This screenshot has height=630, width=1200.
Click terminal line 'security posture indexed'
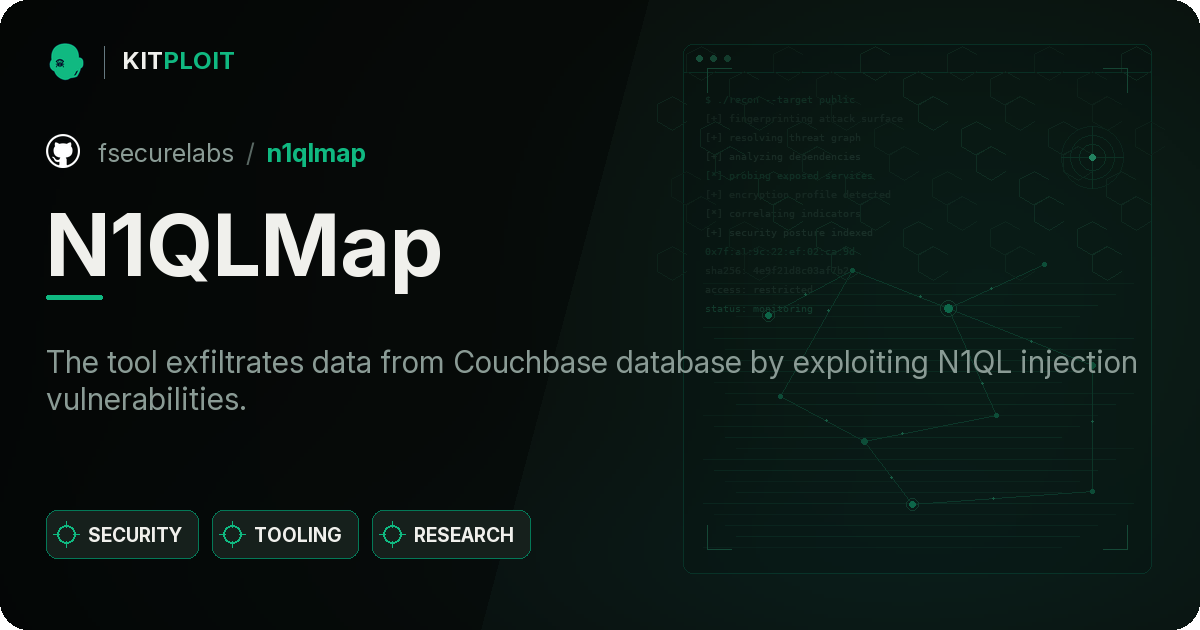pyautogui.click(x=789, y=233)
